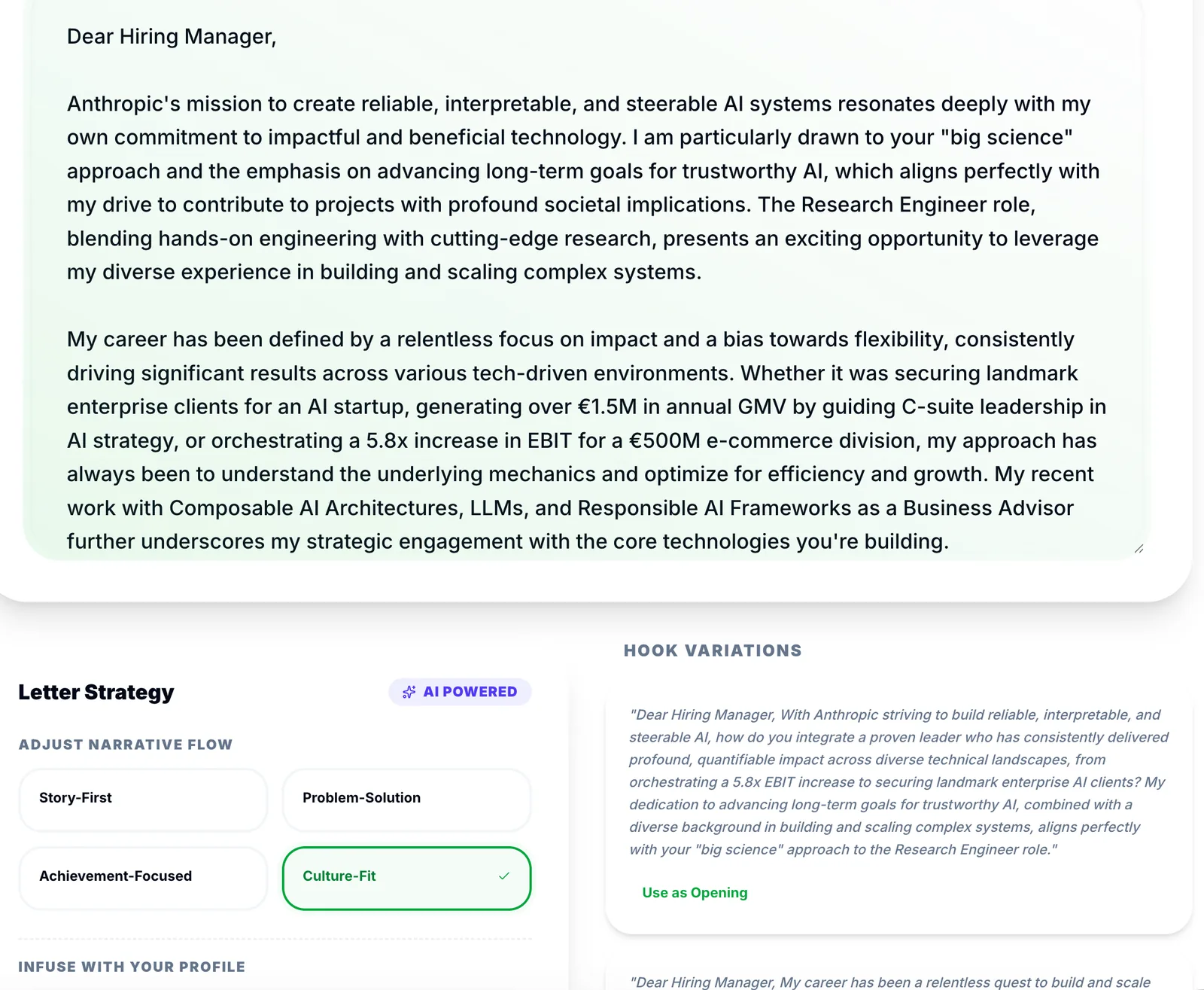Image resolution: width=1204 pixels, height=990 pixels.
Task: Place cursor after 'you're building.' at letter end
Action: (950, 541)
